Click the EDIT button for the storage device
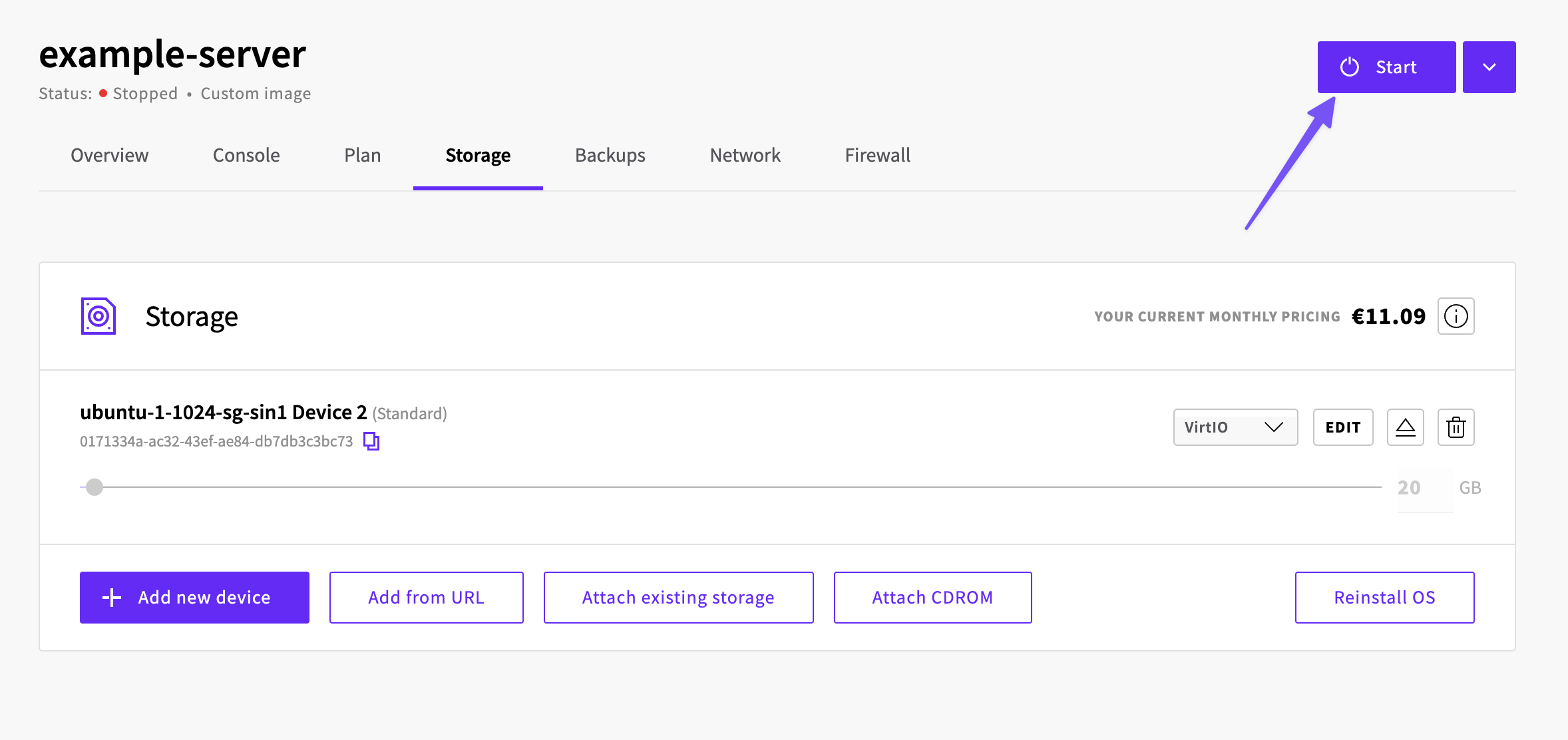Viewport: 1568px width, 740px height. (x=1343, y=427)
